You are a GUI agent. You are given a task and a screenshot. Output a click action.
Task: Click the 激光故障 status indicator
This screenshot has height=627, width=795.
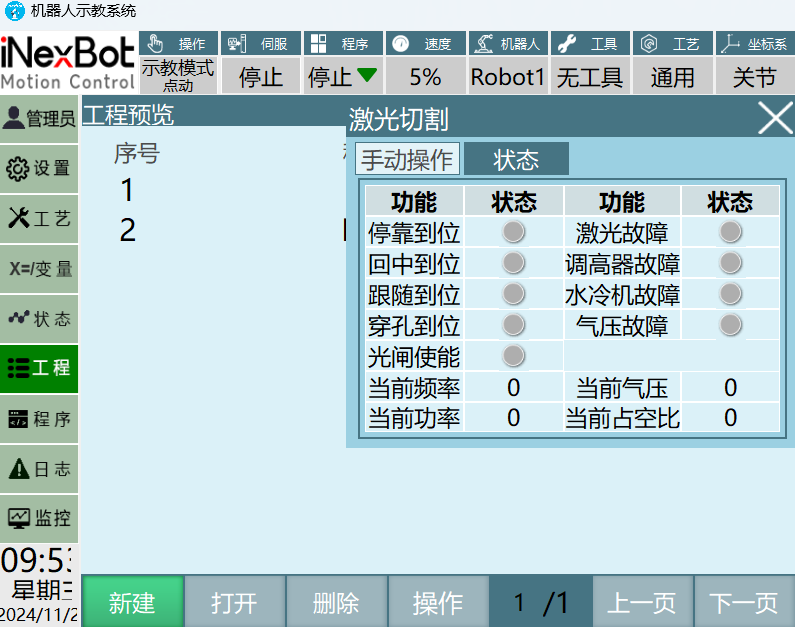731,232
